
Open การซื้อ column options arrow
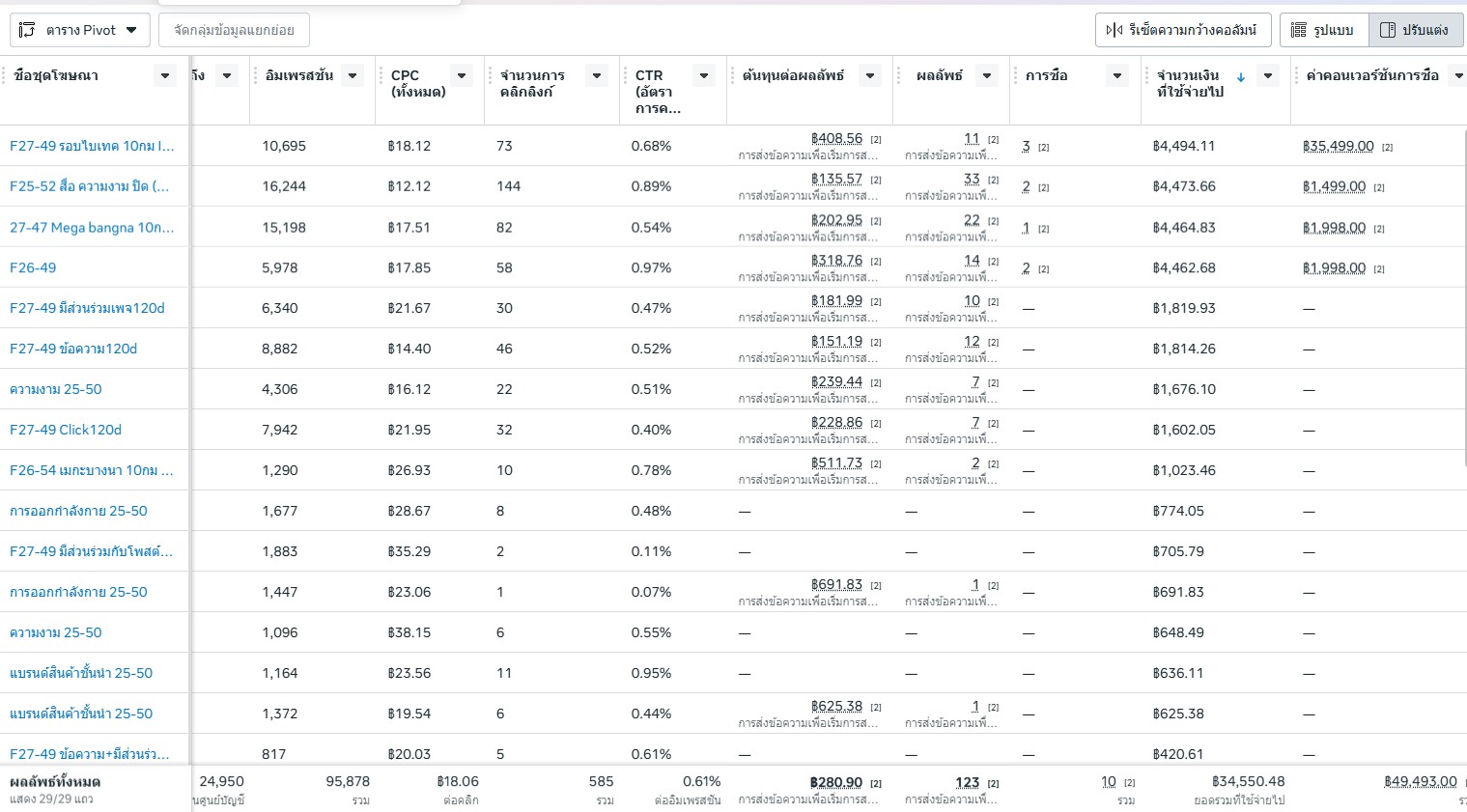pyautogui.click(x=1117, y=75)
